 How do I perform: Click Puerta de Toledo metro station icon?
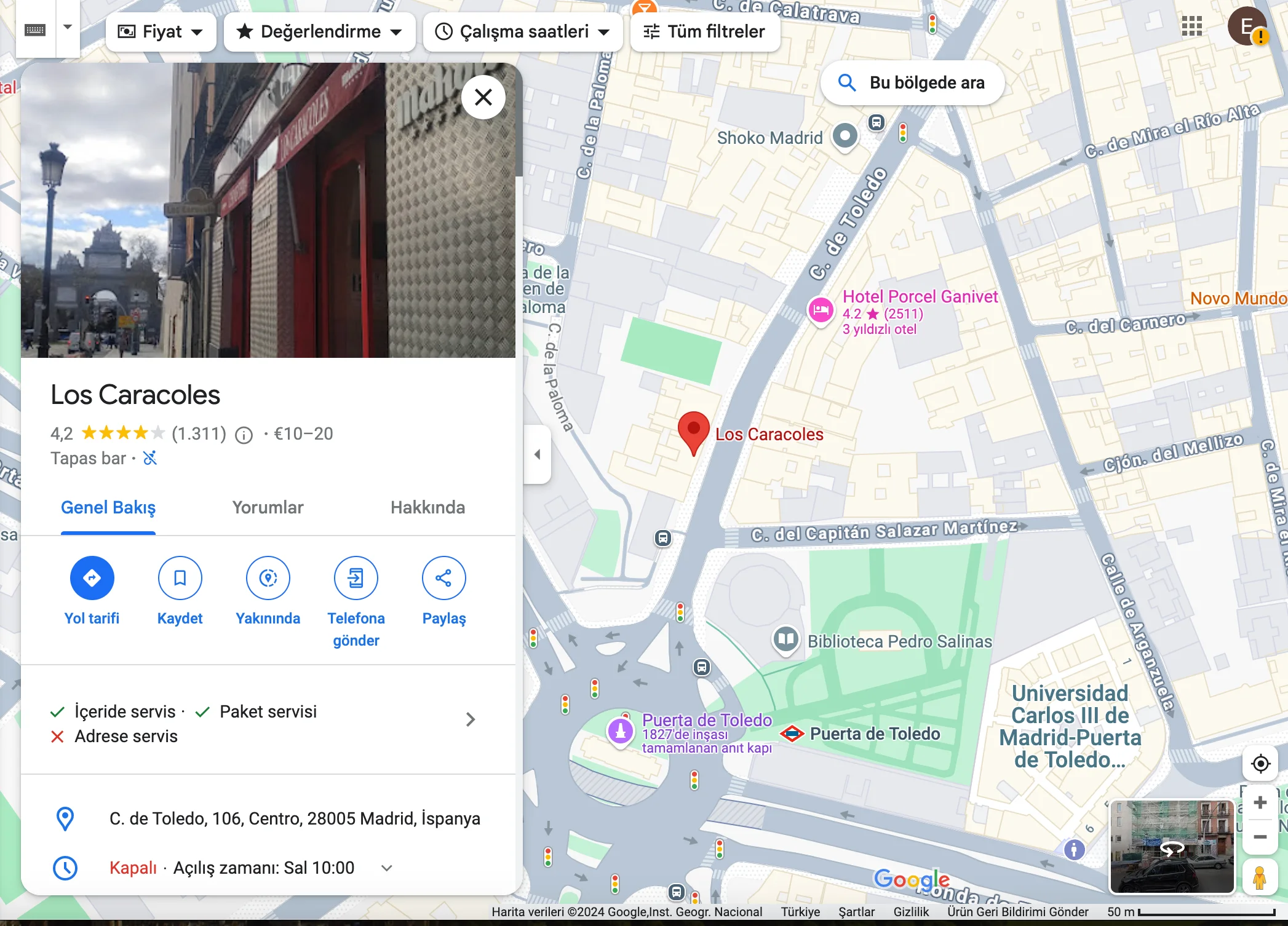[x=792, y=734]
